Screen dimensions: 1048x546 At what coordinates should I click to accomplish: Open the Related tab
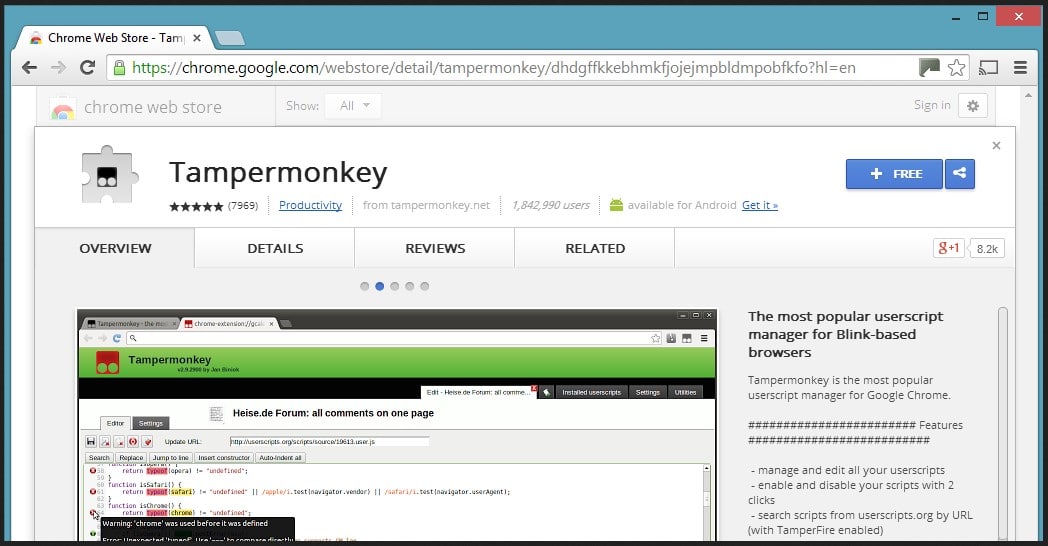[x=595, y=248]
